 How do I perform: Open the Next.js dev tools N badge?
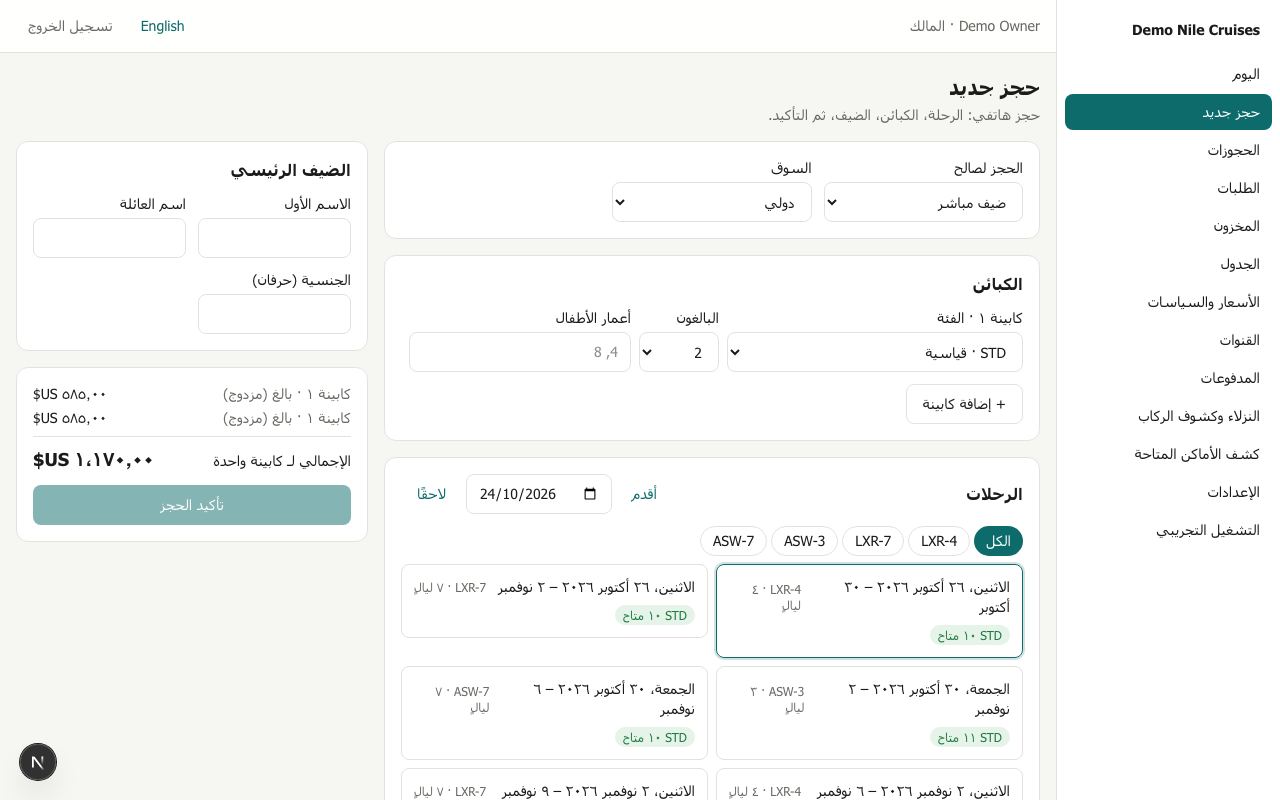coord(38,762)
